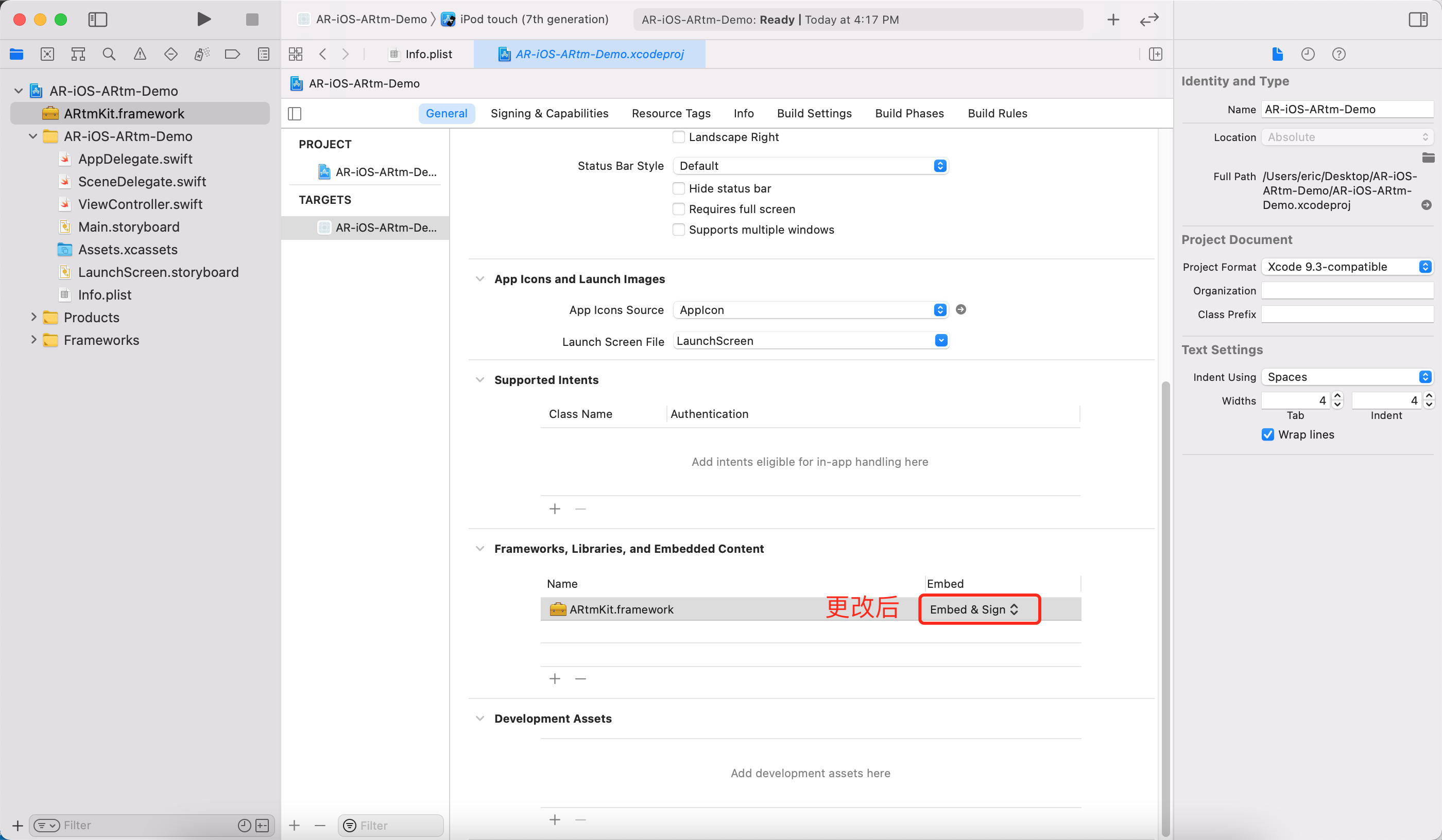Open the Find navigator magnifier
The width and height of the screenshot is (1442, 840).
(109, 55)
